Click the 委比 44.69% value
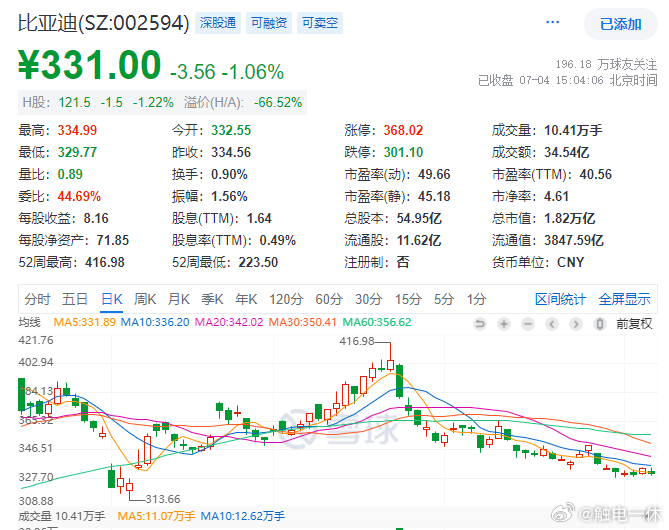 tap(79, 196)
